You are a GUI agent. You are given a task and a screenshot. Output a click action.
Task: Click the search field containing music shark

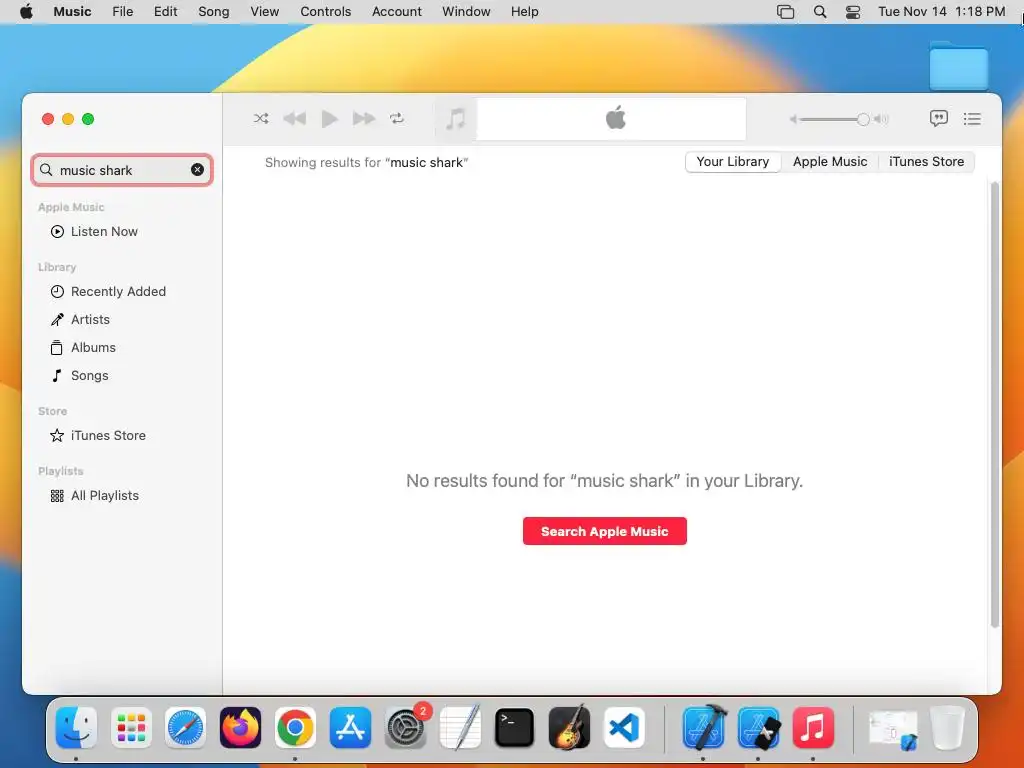point(122,170)
